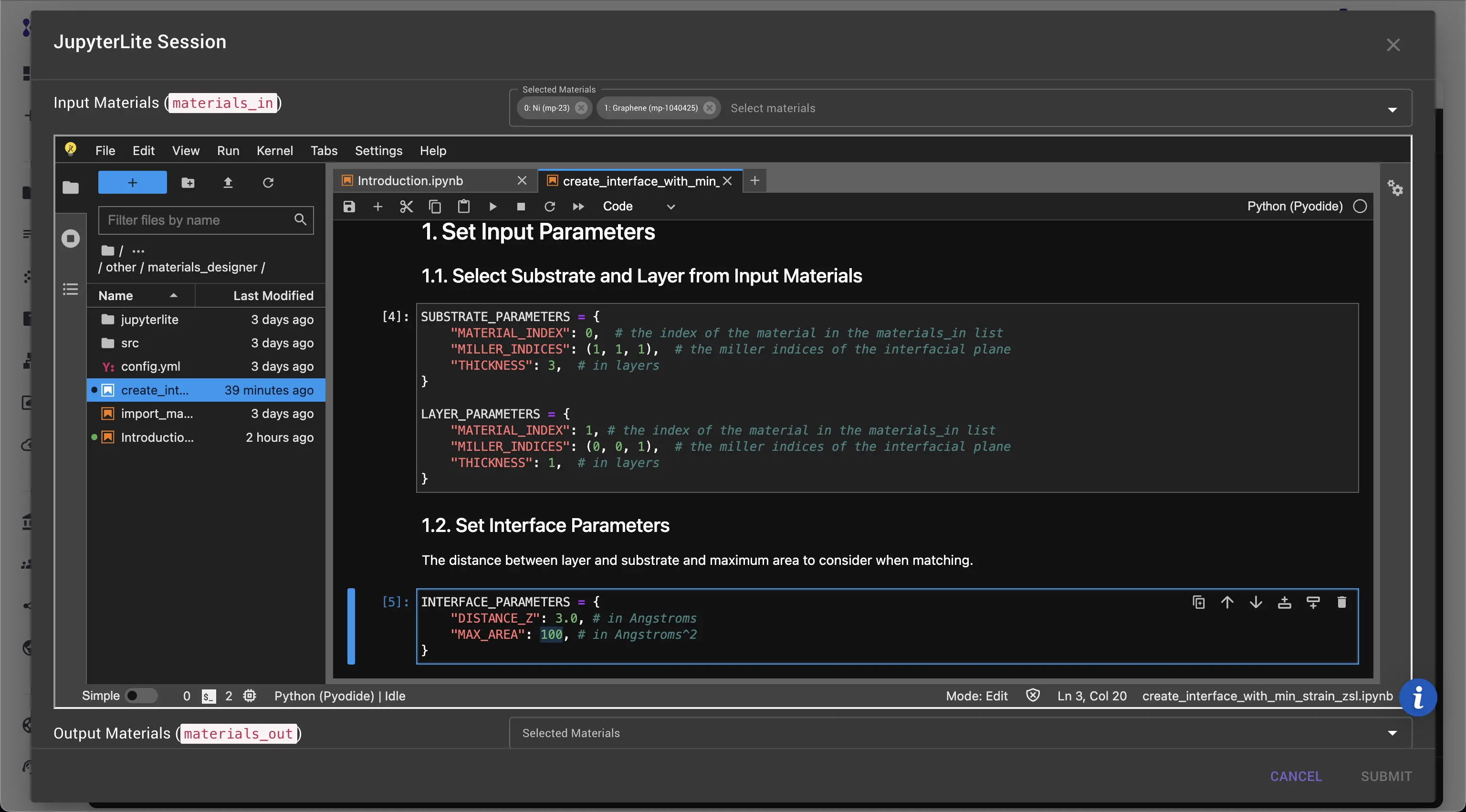The width and height of the screenshot is (1466, 812).
Task: Delete the INTERFACE_PARAMETERS cell
Action: (1342, 602)
